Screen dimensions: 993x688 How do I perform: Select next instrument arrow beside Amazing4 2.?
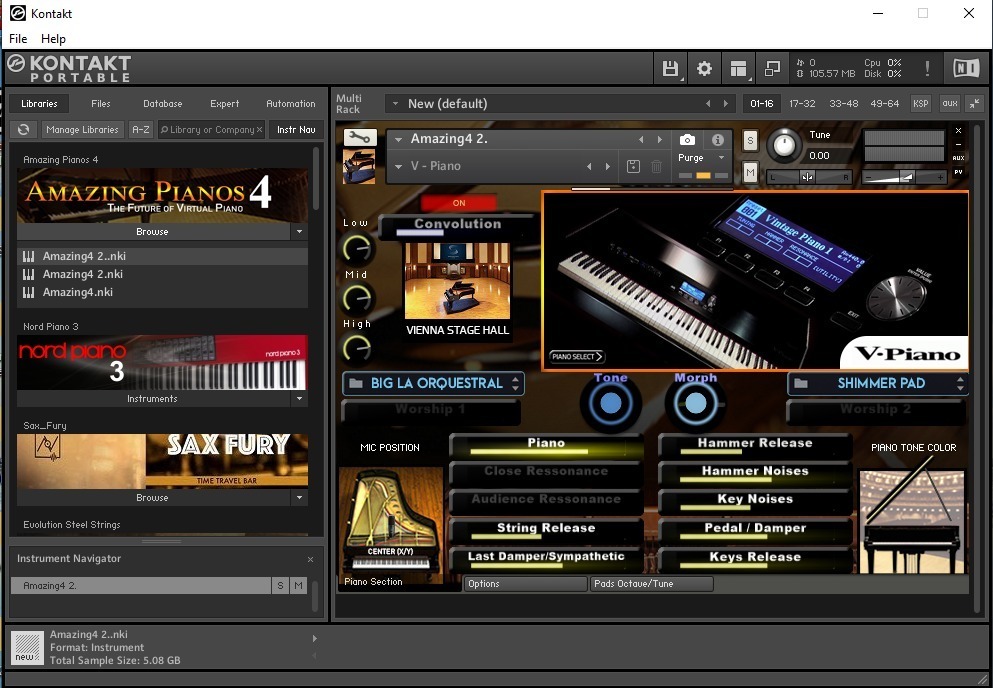(660, 139)
